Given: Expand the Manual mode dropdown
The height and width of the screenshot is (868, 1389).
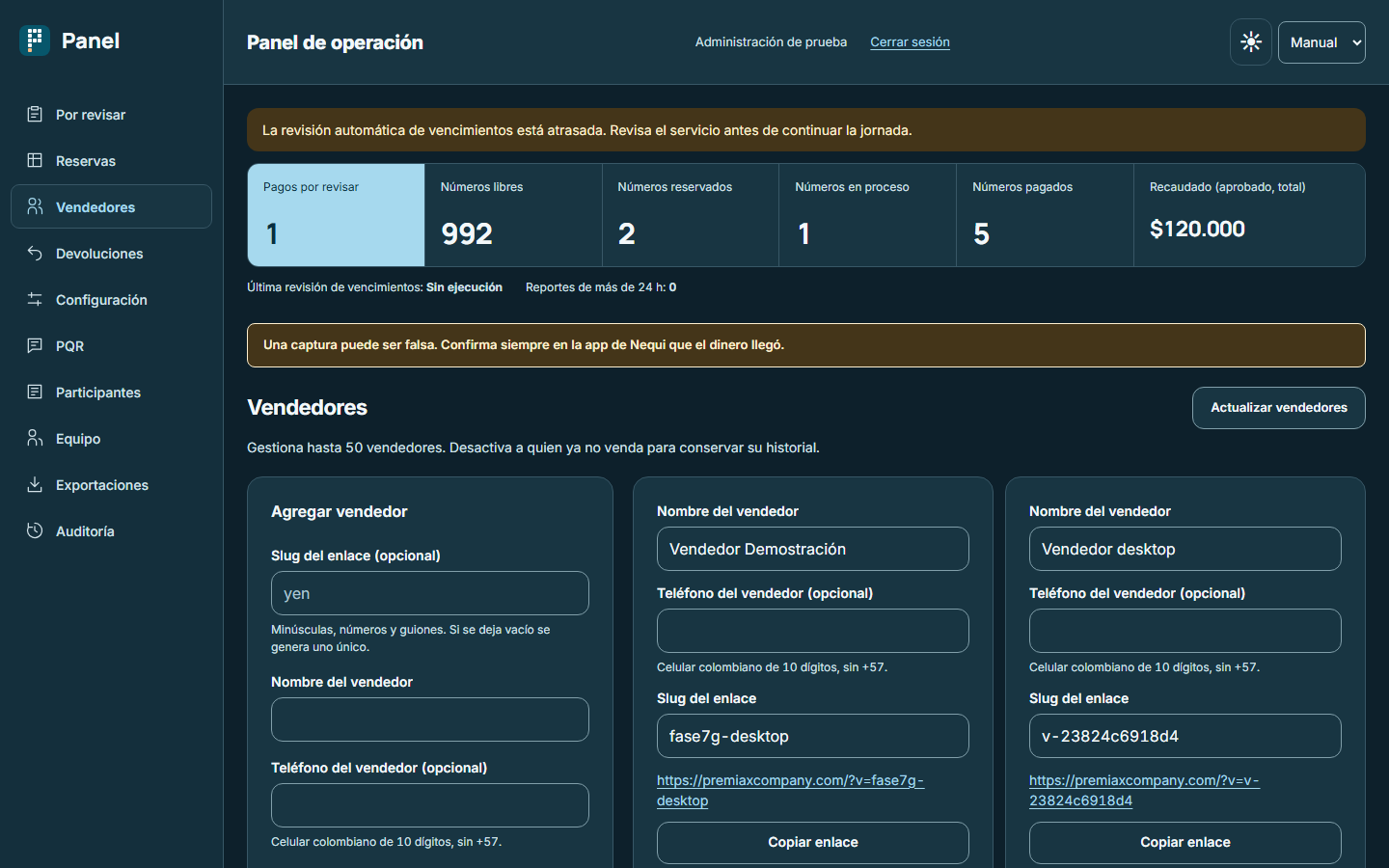Looking at the screenshot, I should click(1321, 42).
